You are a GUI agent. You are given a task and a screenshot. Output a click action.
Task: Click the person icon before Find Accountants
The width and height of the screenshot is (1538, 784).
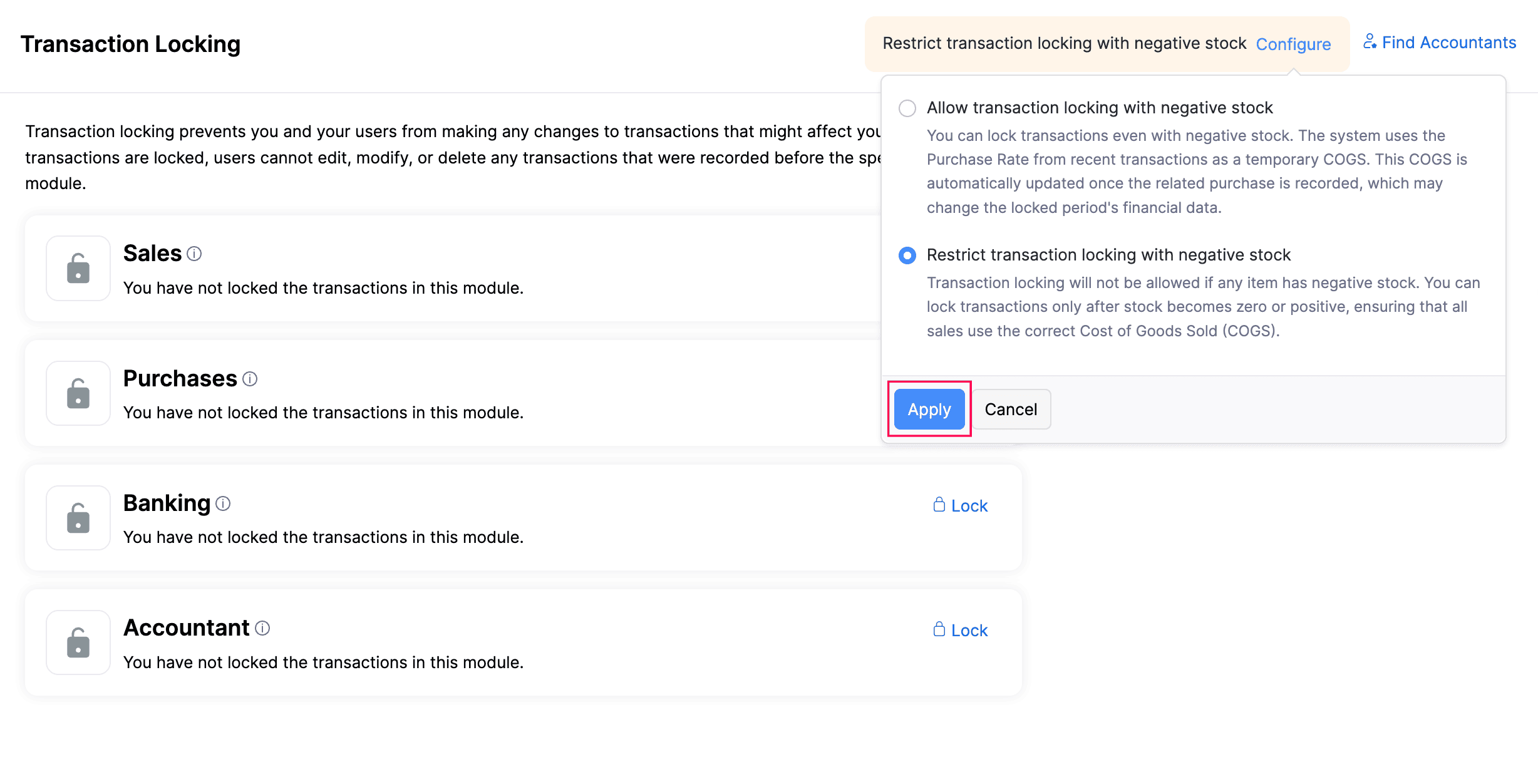coord(1370,41)
